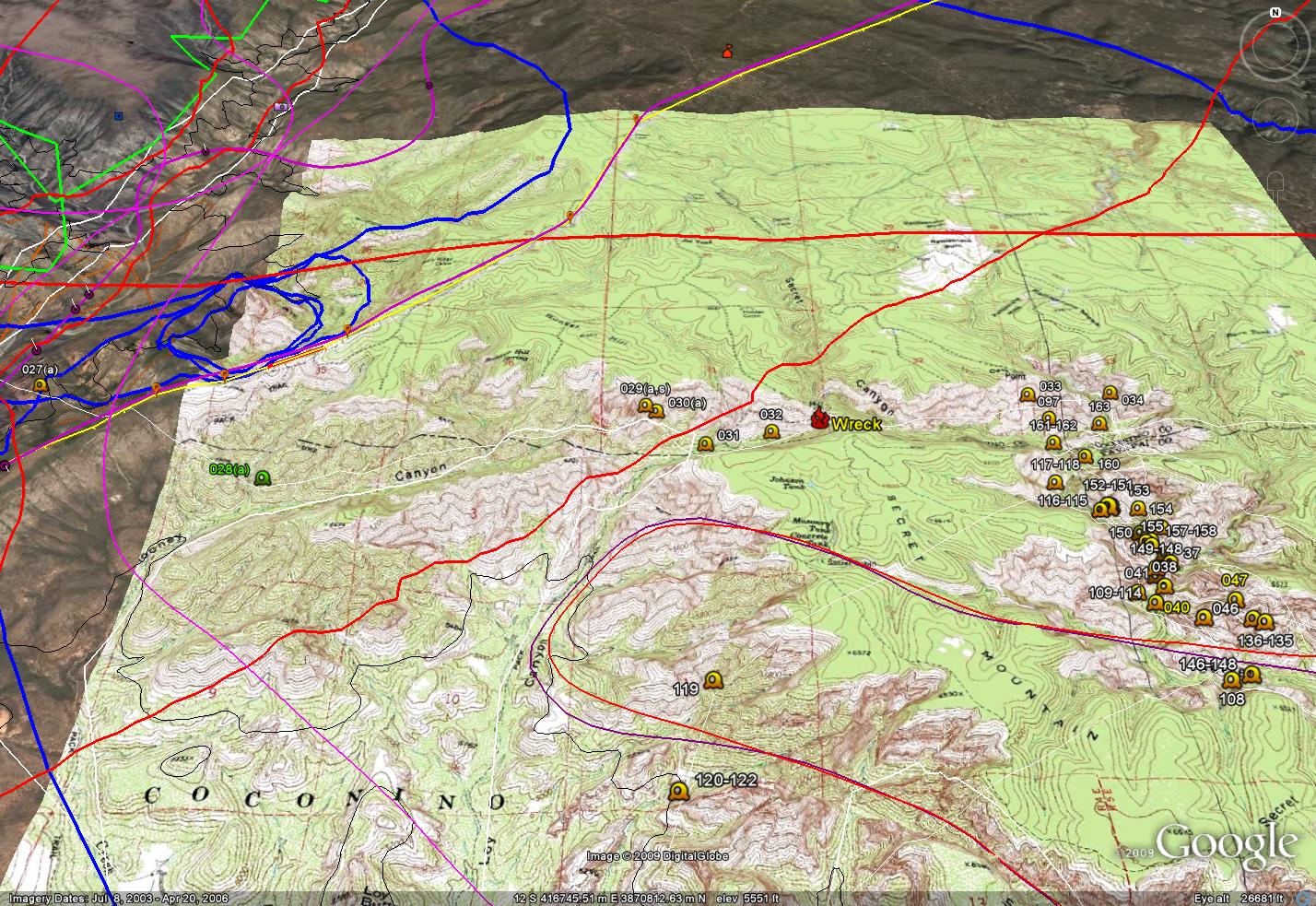The height and width of the screenshot is (906, 1316).
Task: Click the placemark labeled 160
Action: click(x=1086, y=456)
